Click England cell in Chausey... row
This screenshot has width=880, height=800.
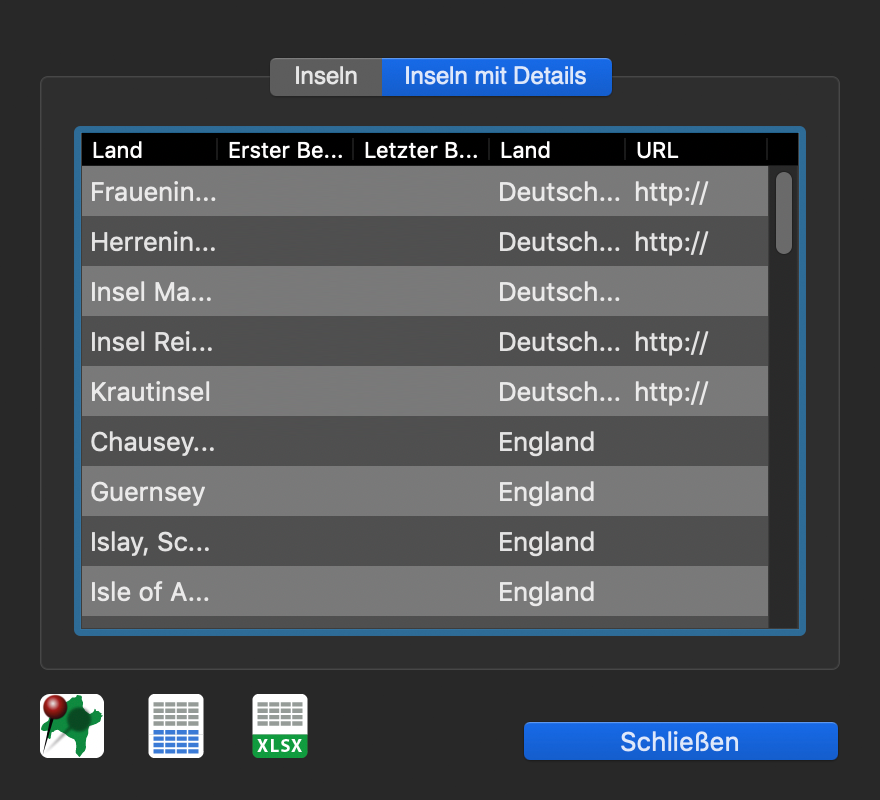[x=547, y=442]
